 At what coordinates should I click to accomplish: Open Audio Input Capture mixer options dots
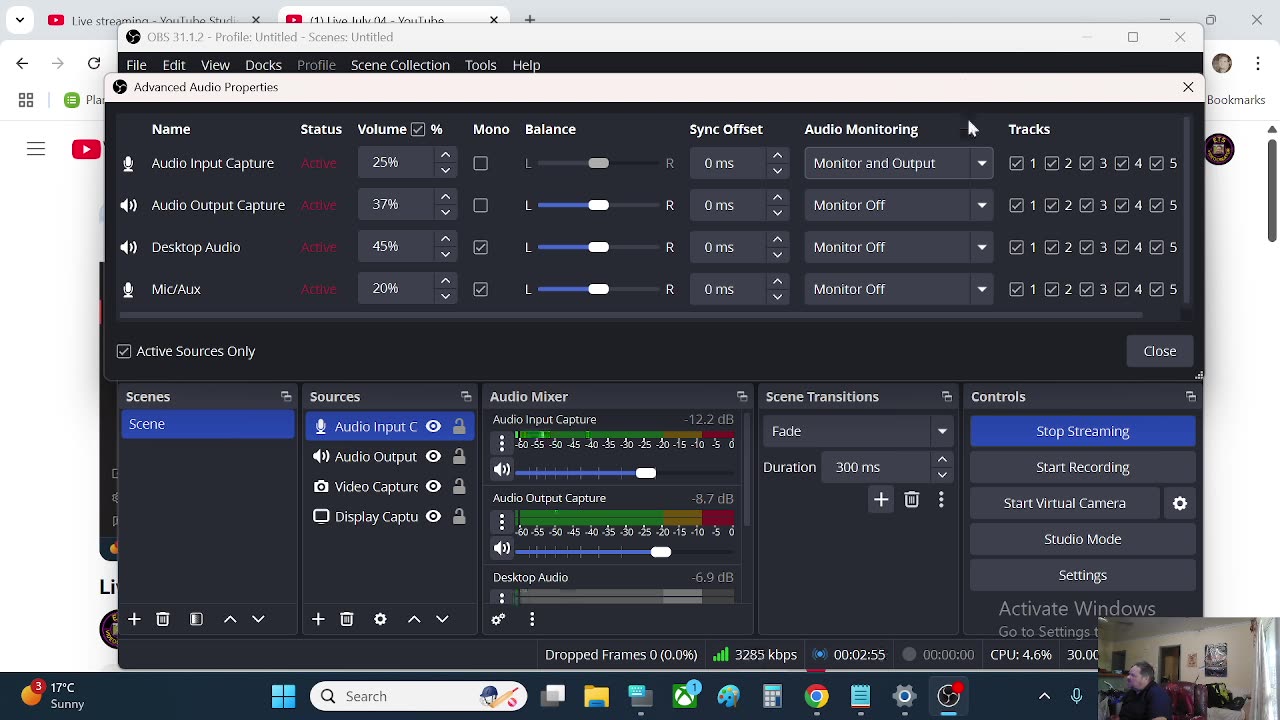tap(502, 443)
